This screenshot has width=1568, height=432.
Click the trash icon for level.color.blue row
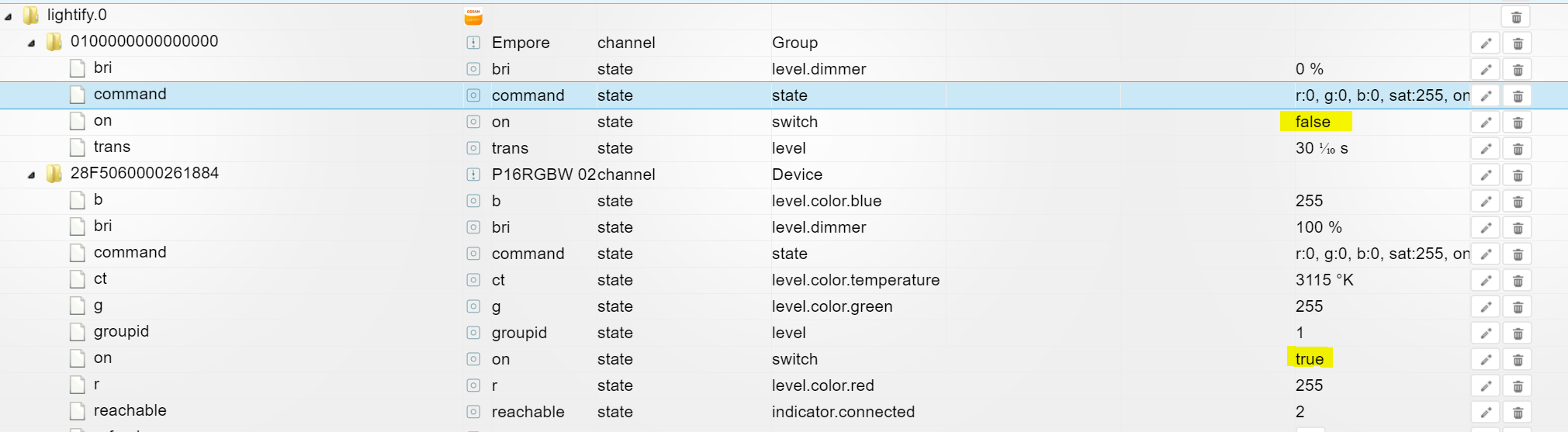point(1518,202)
